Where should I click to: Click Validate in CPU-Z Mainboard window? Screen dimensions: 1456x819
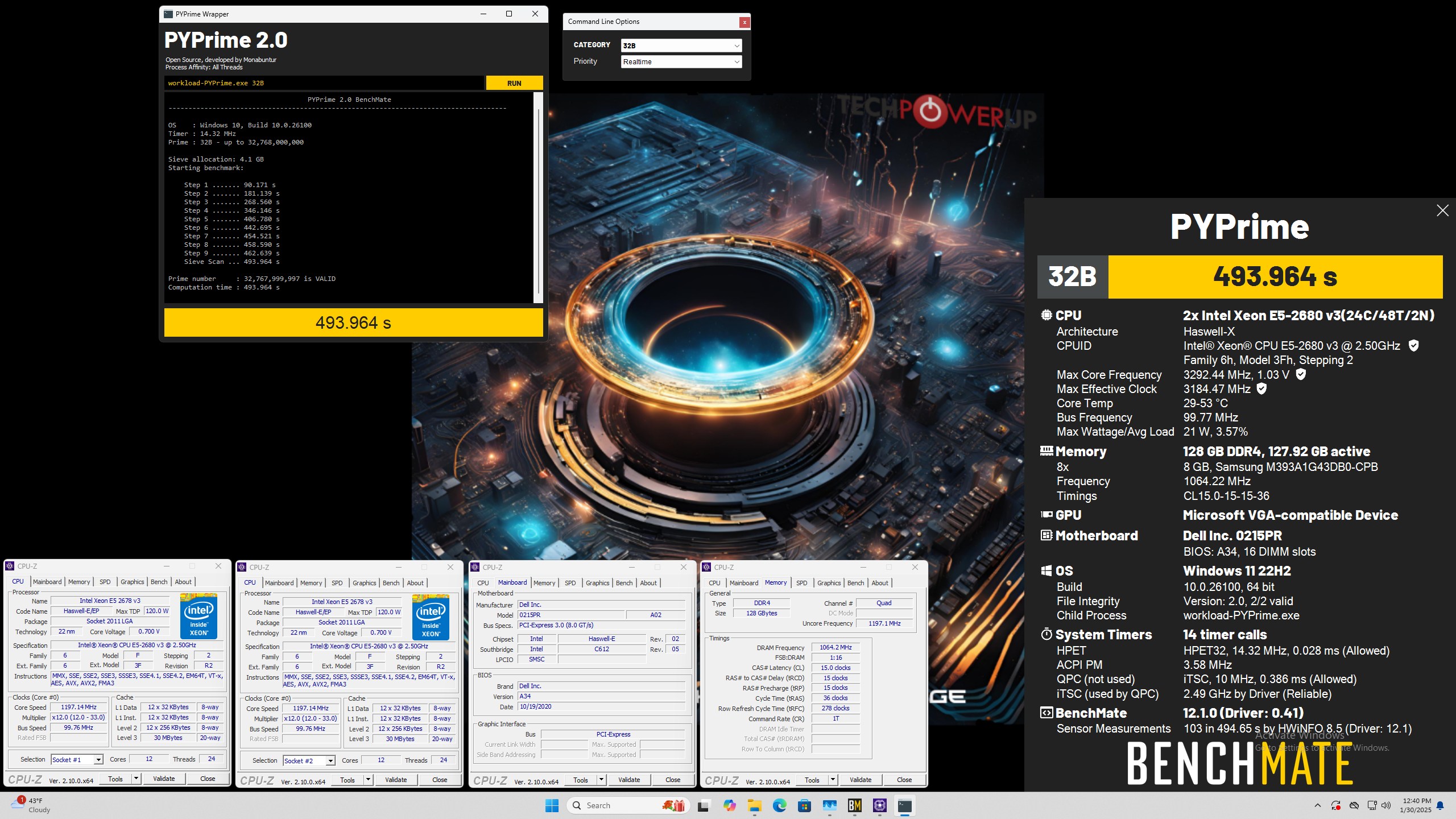click(x=629, y=780)
